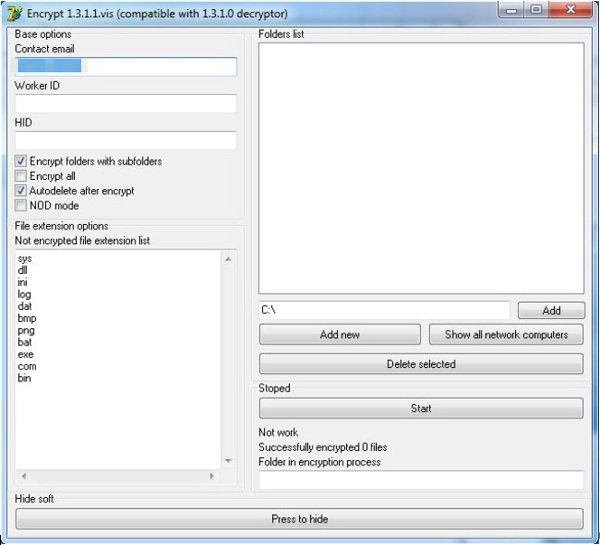Click the horizontal scrollbar right arrow
The image size is (600, 545).
213,477
